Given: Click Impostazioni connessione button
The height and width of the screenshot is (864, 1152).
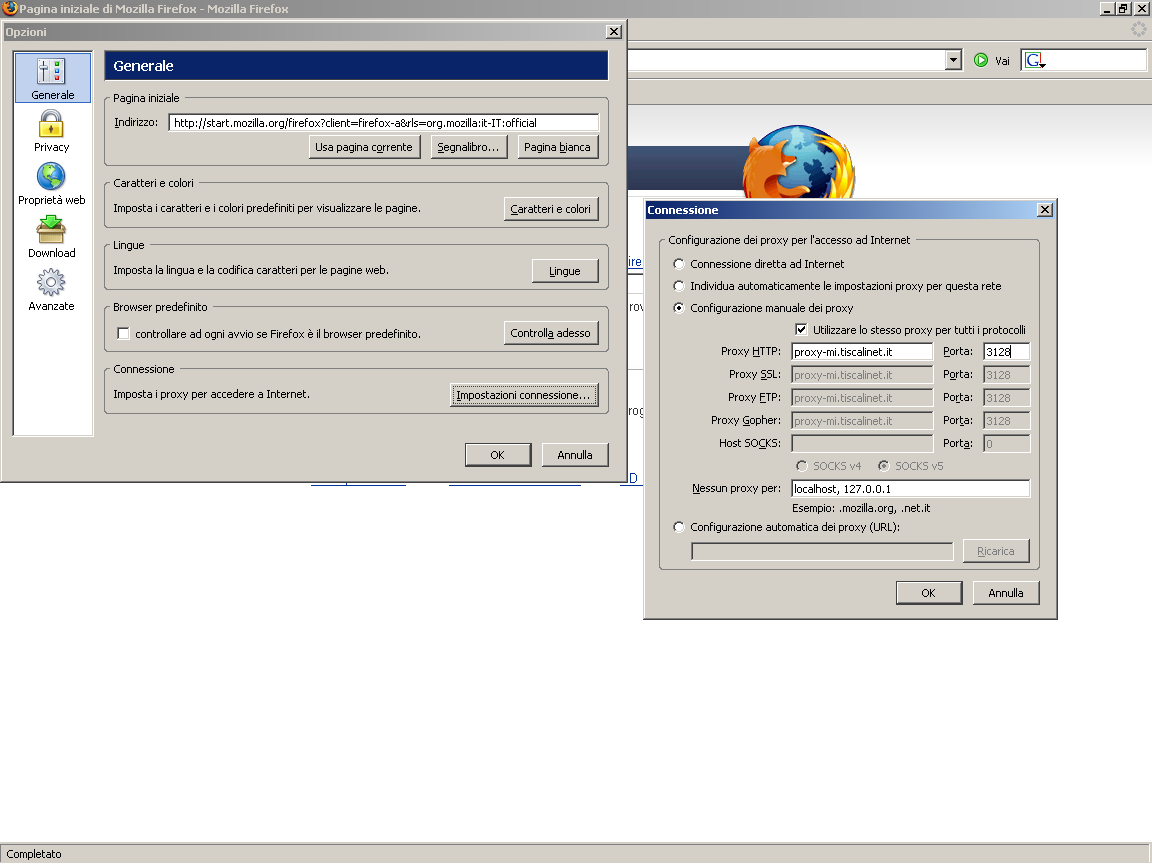Looking at the screenshot, I should [523, 395].
